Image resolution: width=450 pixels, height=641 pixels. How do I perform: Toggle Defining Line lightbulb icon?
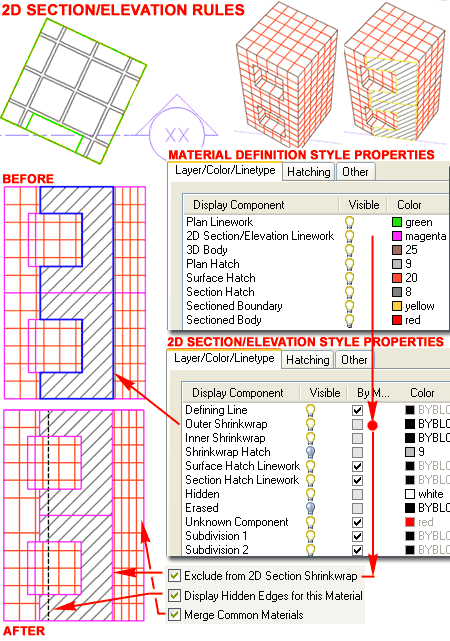click(x=311, y=410)
